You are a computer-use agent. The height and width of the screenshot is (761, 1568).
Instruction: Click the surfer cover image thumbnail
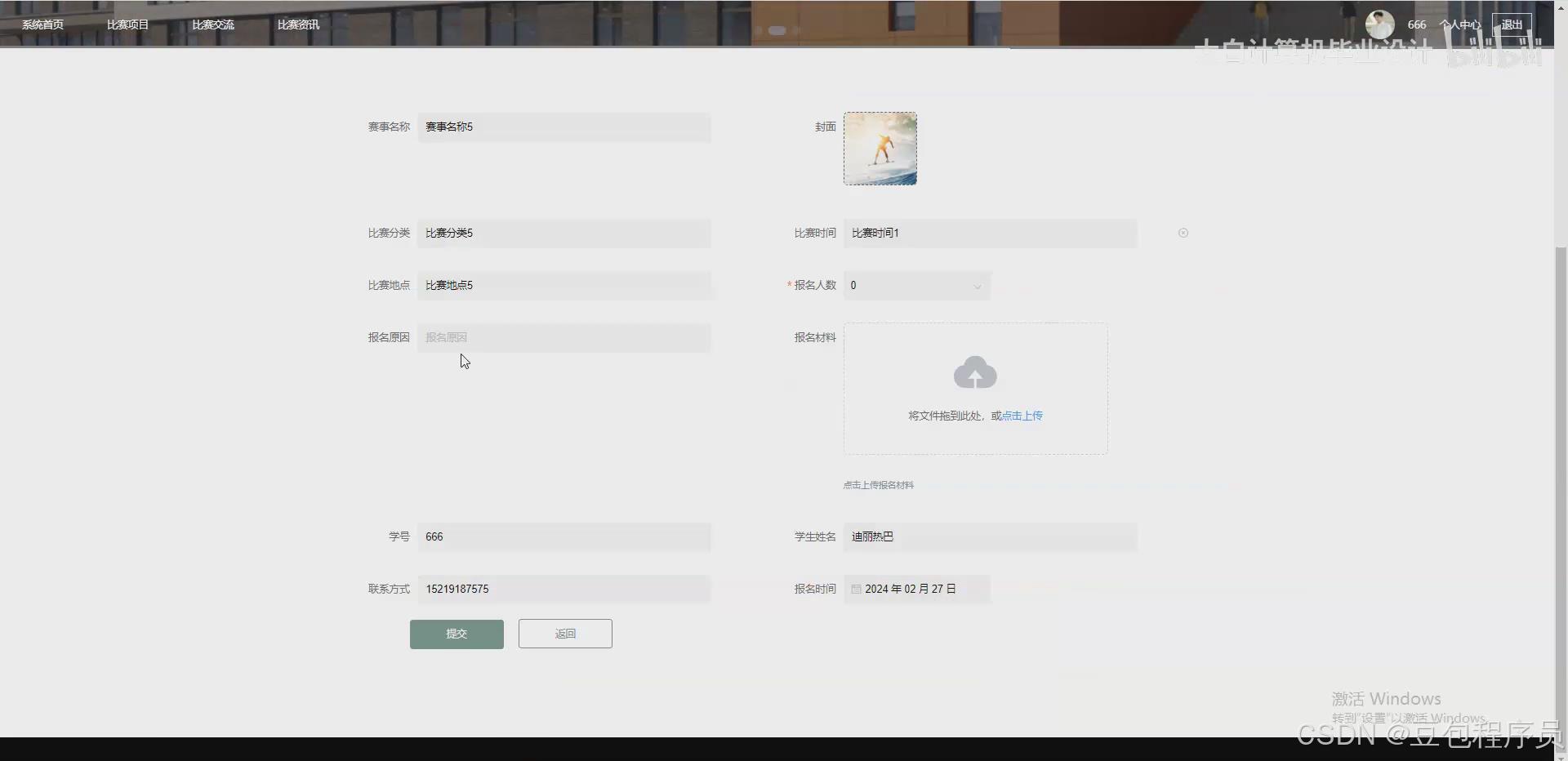click(x=880, y=148)
